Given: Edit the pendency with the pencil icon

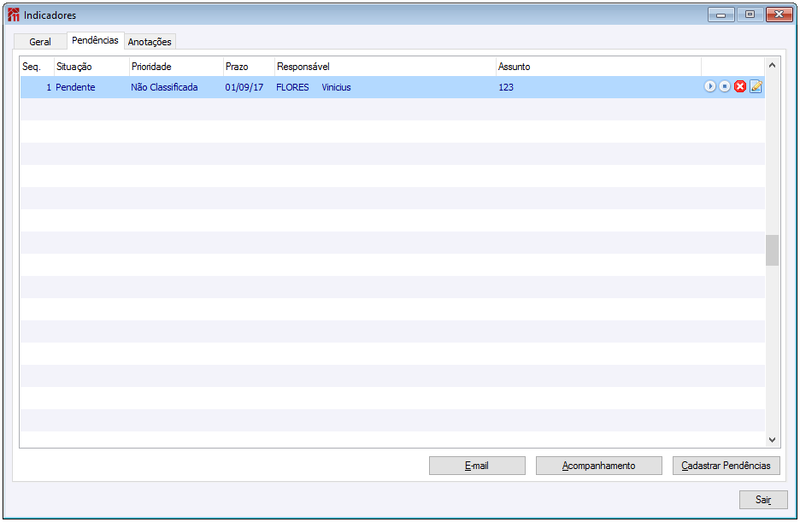Looking at the screenshot, I should click(756, 87).
